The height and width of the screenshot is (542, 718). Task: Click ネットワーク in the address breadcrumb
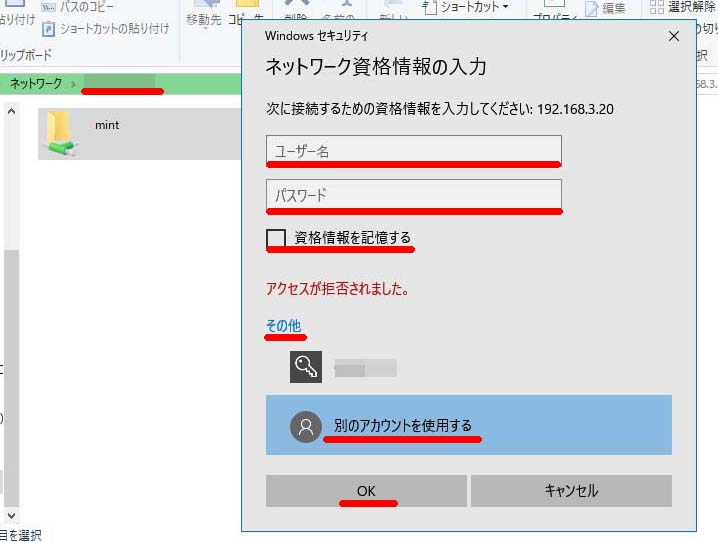35,83
